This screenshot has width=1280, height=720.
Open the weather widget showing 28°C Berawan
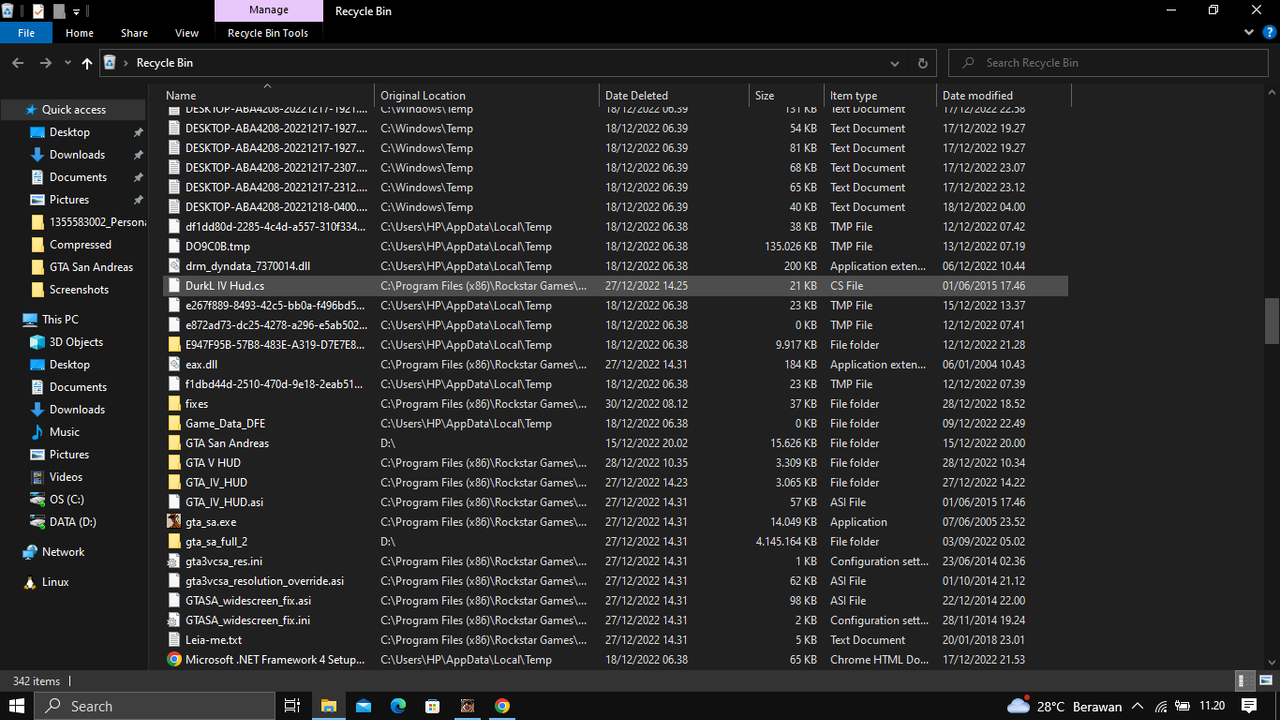pos(1064,706)
